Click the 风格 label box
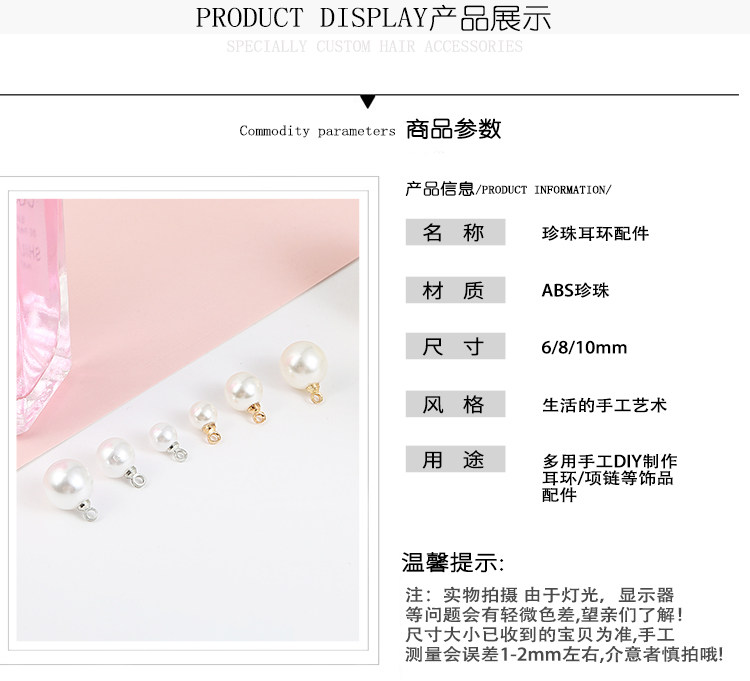This screenshot has height=681, width=750. pos(455,404)
